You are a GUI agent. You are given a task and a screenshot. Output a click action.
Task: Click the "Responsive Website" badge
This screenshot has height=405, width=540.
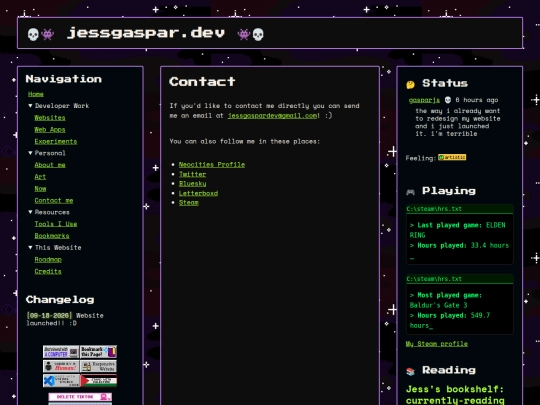pyautogui.click(x=98, y=366)
